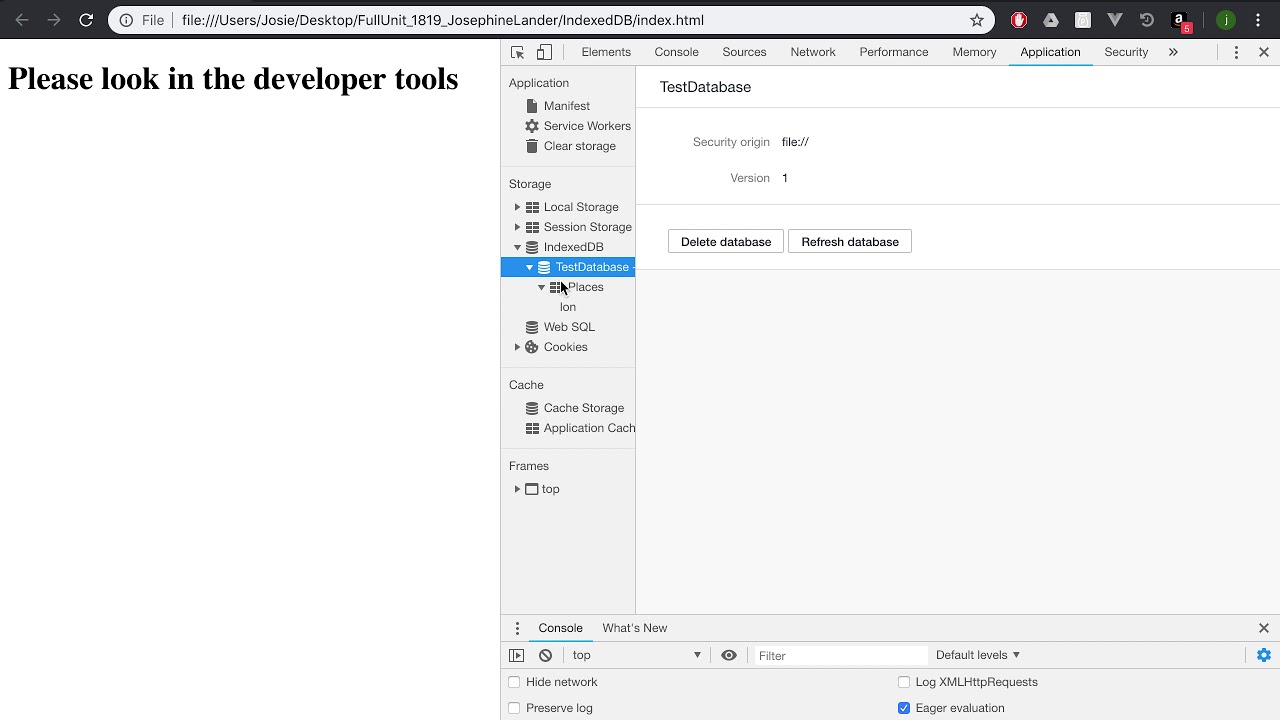Switch to the Sources tab

point(744,52)
